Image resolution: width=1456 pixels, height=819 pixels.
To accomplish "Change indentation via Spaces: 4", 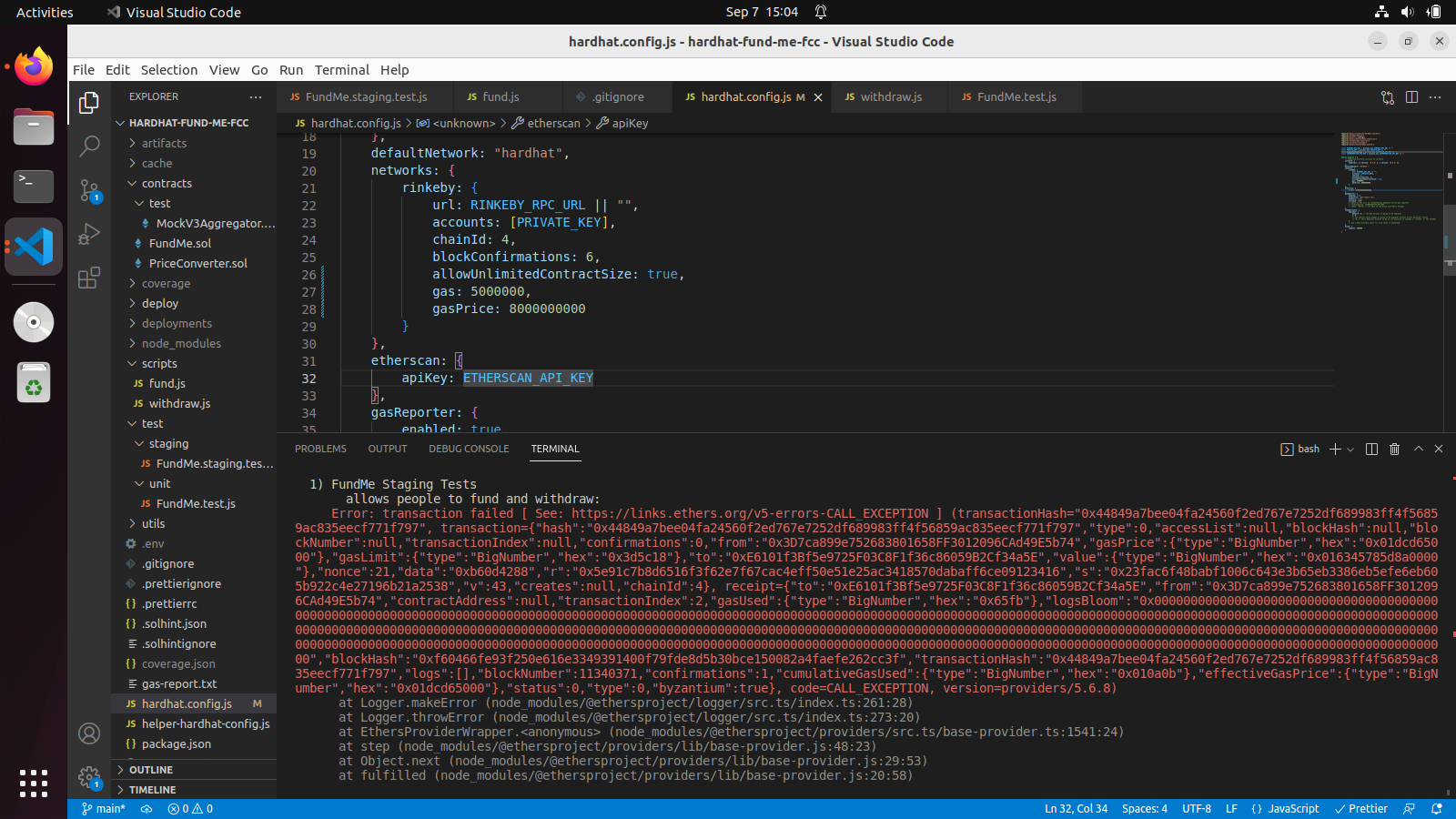I will coord(1144,809).
